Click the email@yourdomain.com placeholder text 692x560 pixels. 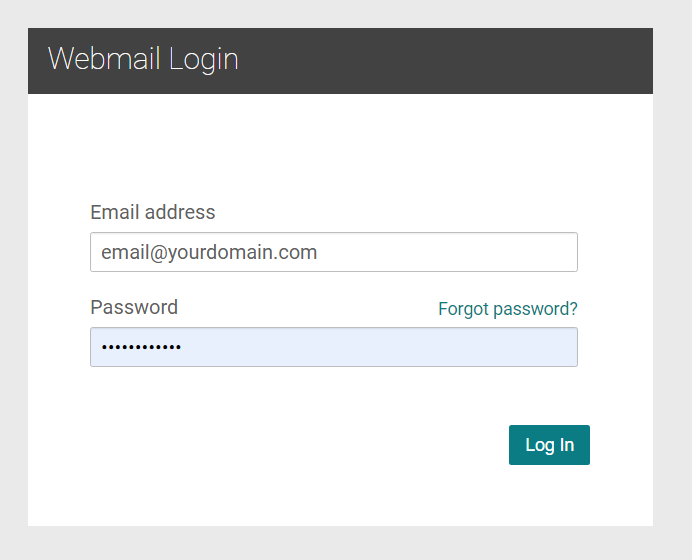click(x=209, y=252)
